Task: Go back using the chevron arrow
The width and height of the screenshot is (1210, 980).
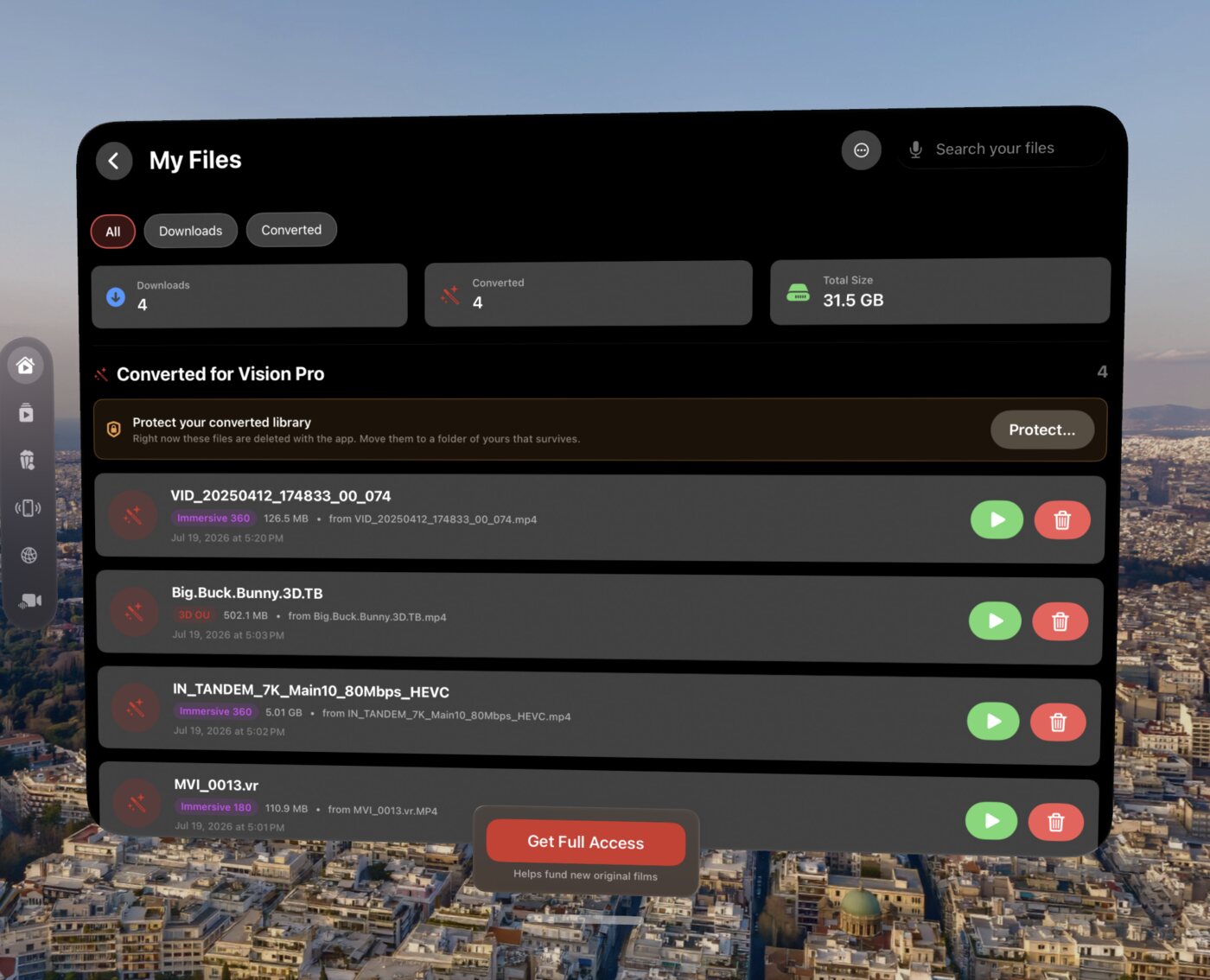Action: click(114, 161)
